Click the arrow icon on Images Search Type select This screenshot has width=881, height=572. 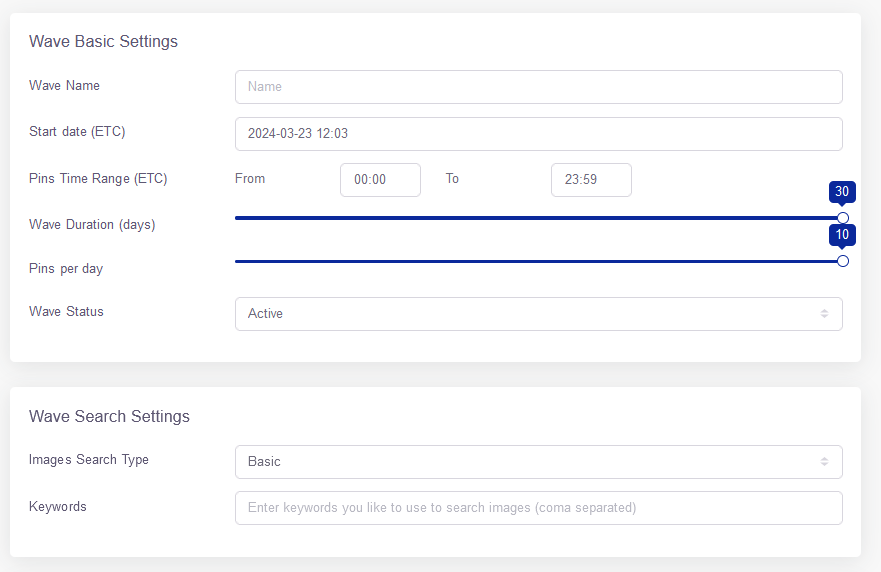coord(824,461)
